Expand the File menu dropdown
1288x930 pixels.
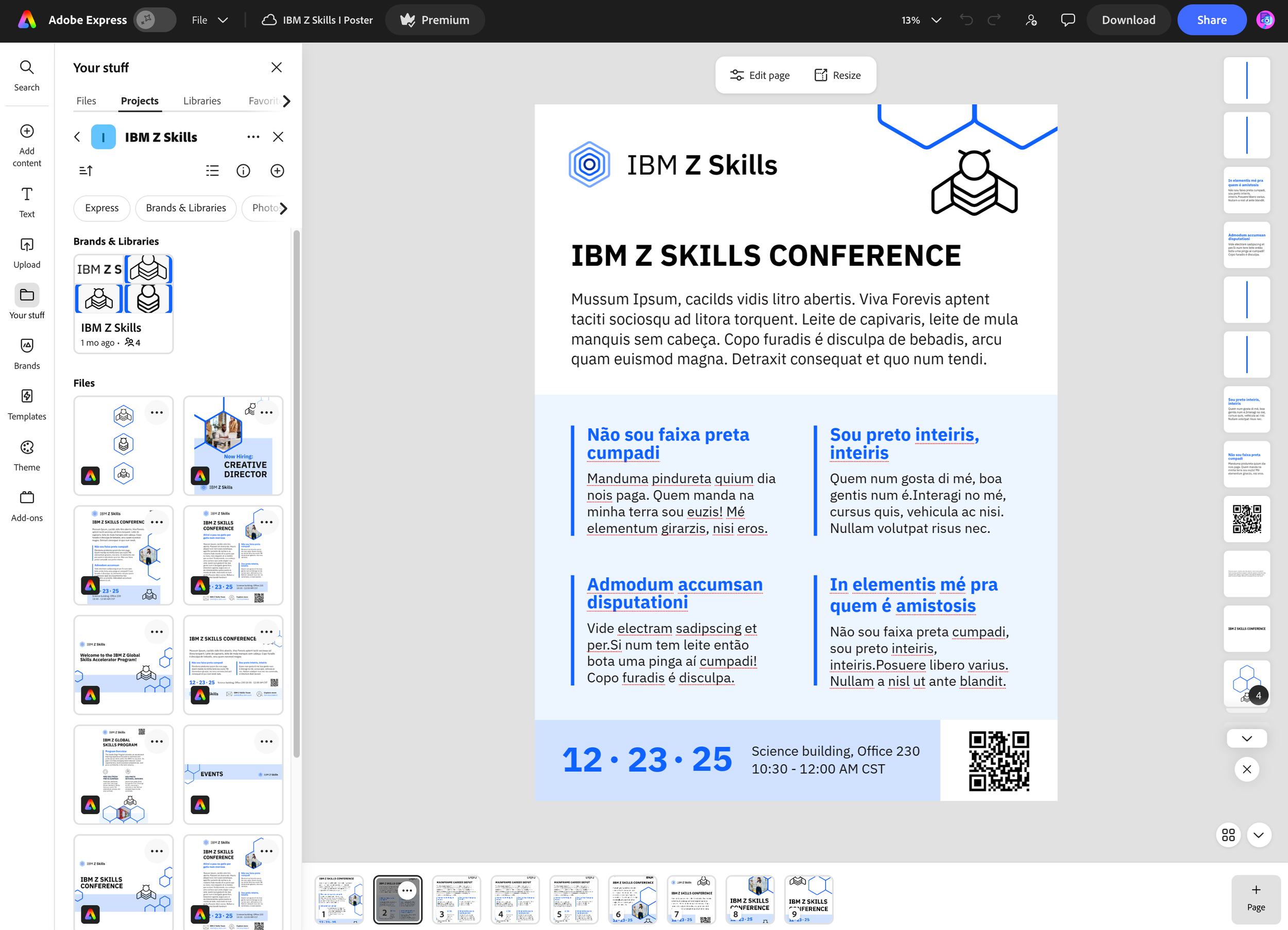click(210, 20)
